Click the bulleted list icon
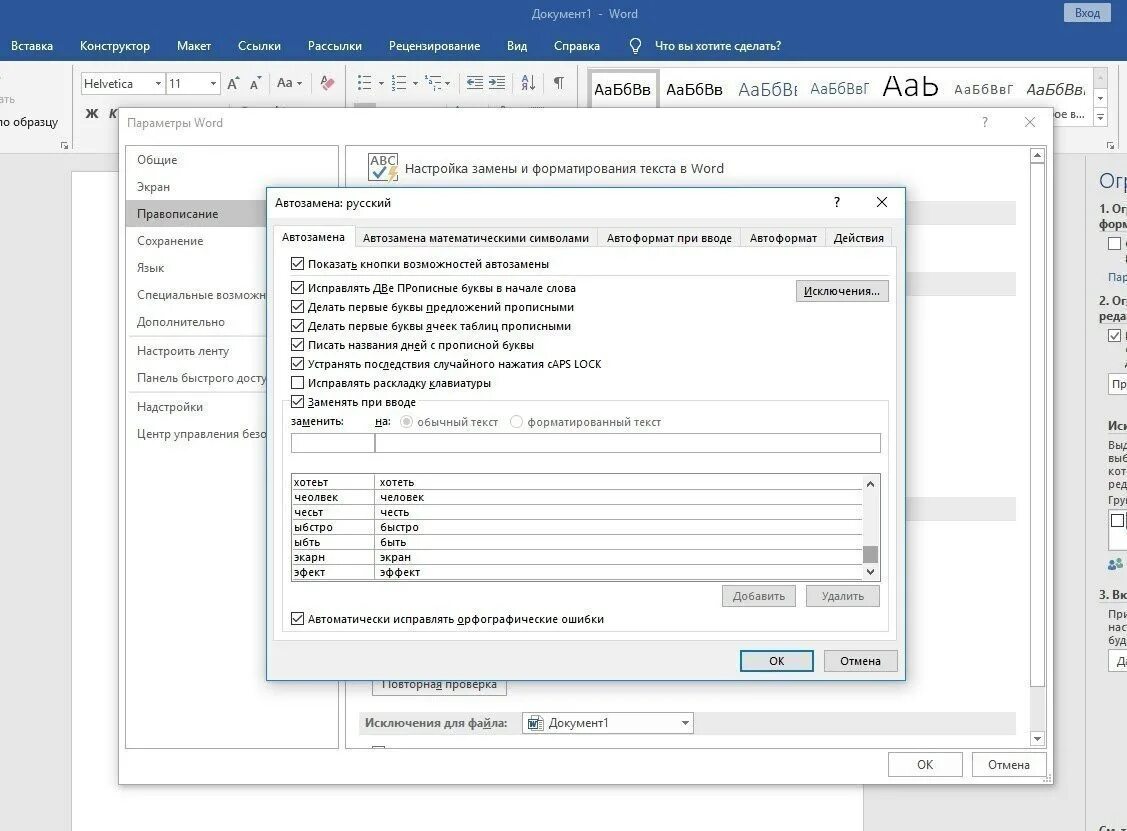This screenshot has height=831, width=1127. point(364,83)
